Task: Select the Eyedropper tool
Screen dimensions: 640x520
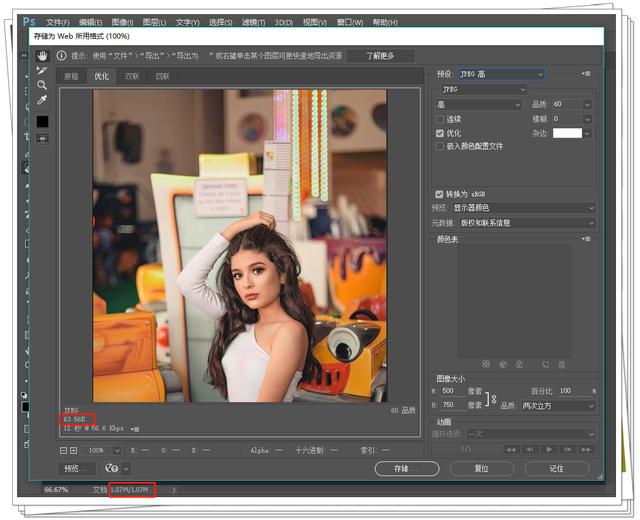Action: click(42, 100)
